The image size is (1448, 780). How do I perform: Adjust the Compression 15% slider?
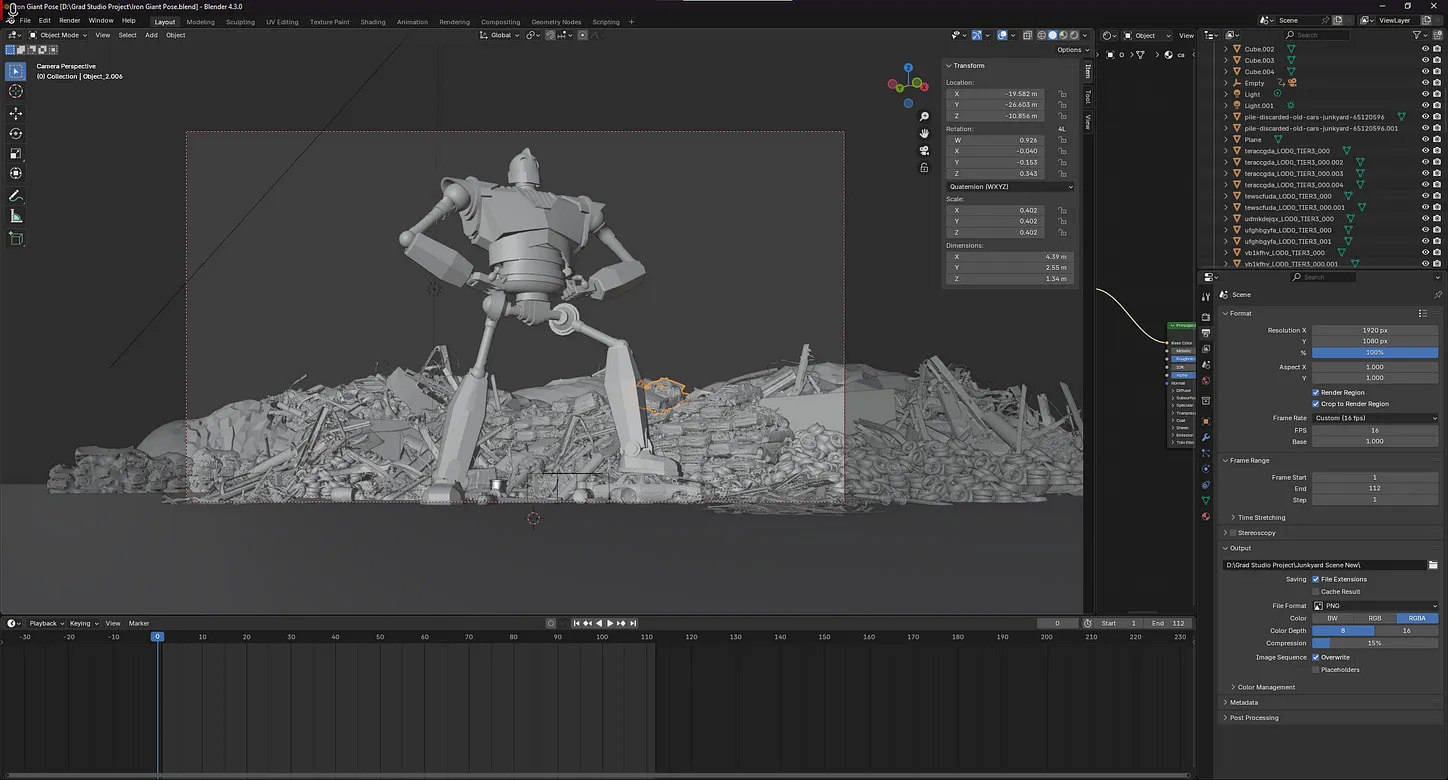coord(1375,643)
